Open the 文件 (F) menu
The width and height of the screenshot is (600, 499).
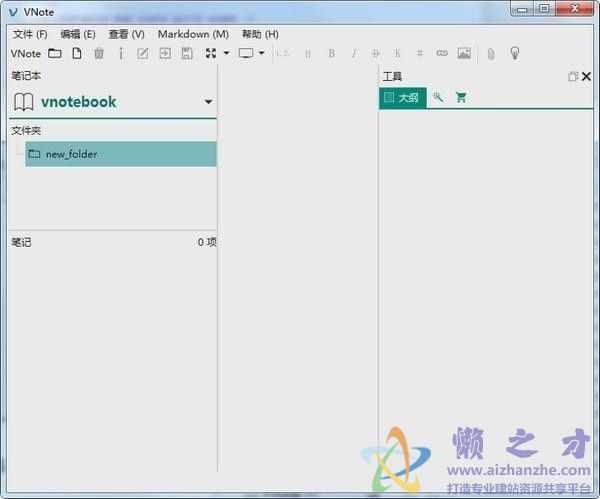[x=30, y=34]
